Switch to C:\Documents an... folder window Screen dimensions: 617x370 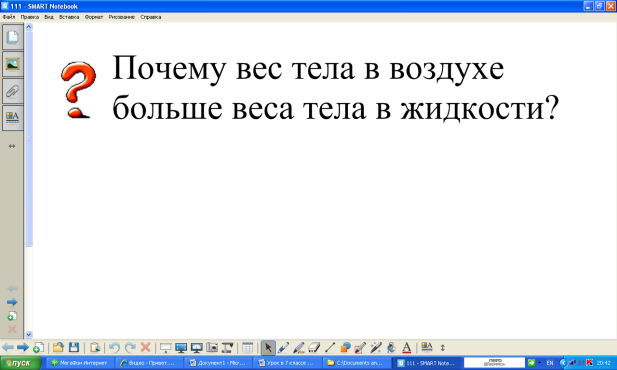coord(356,363)
